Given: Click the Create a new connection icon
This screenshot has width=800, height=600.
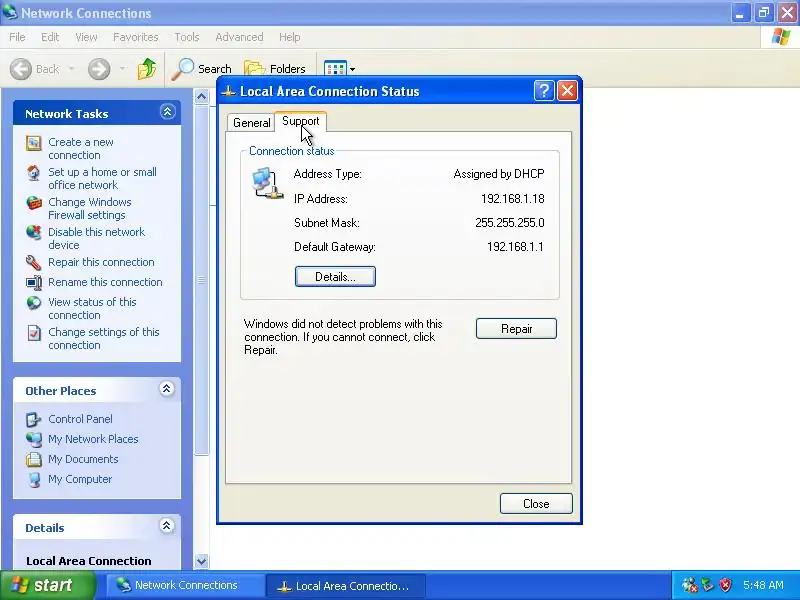Looking at the screenshot, I should click(x=34, y=143).
